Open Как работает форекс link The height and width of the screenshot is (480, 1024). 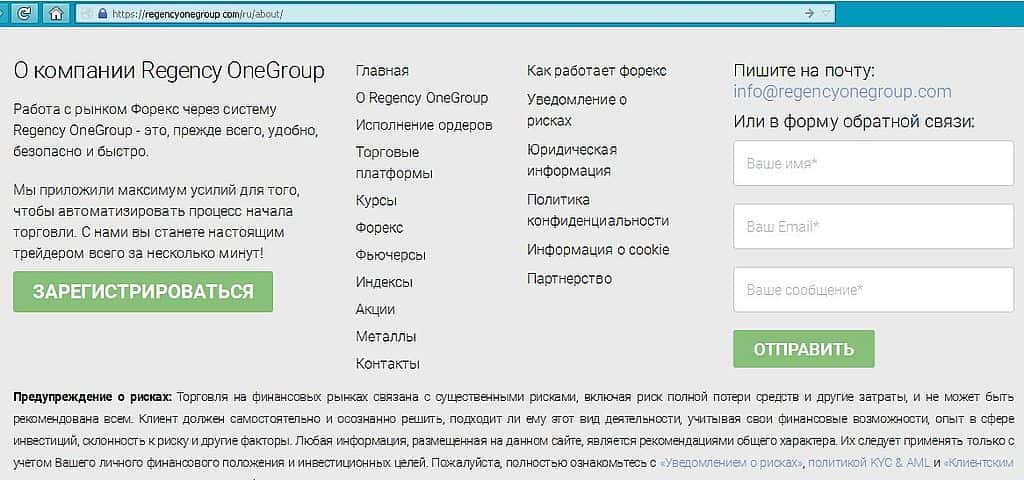click(597, 71)
